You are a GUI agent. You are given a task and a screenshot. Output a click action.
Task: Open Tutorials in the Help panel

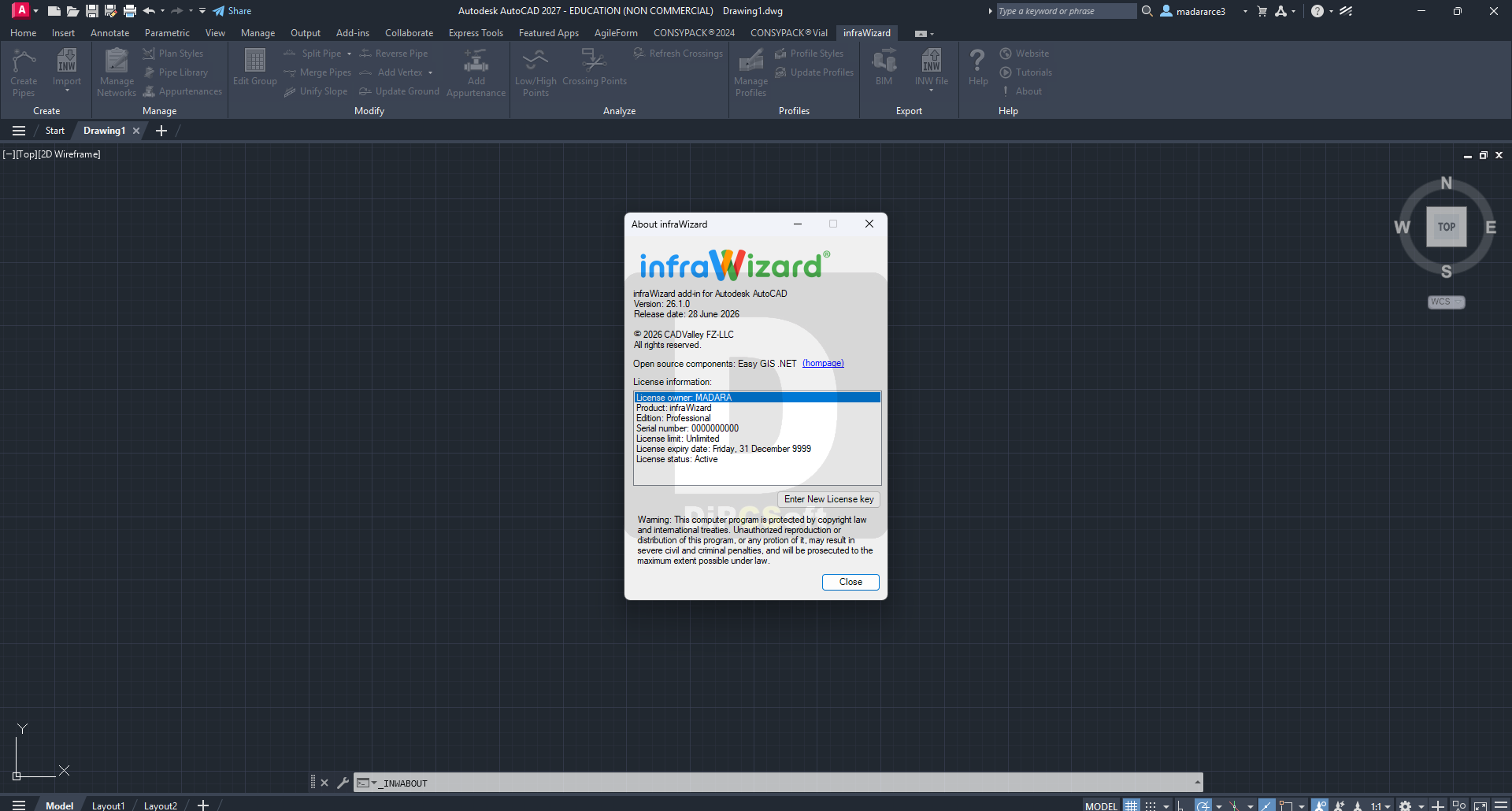[1026, 72]
